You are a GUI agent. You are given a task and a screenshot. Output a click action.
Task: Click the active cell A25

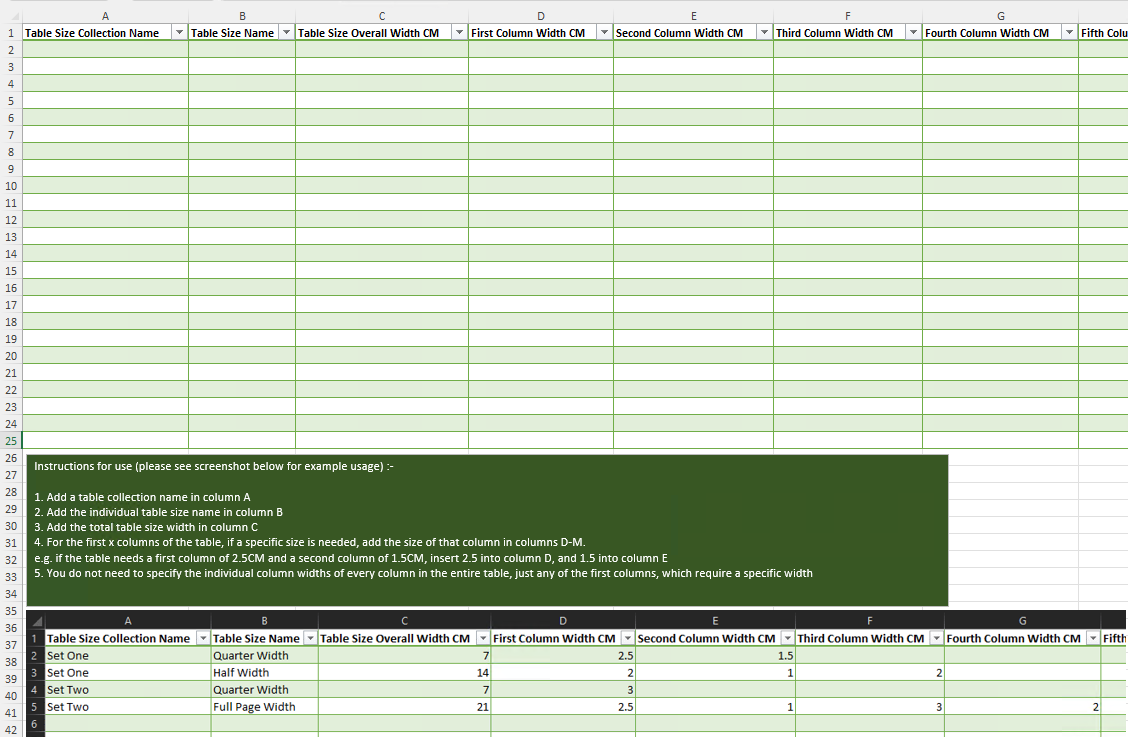tap(105, 440)
